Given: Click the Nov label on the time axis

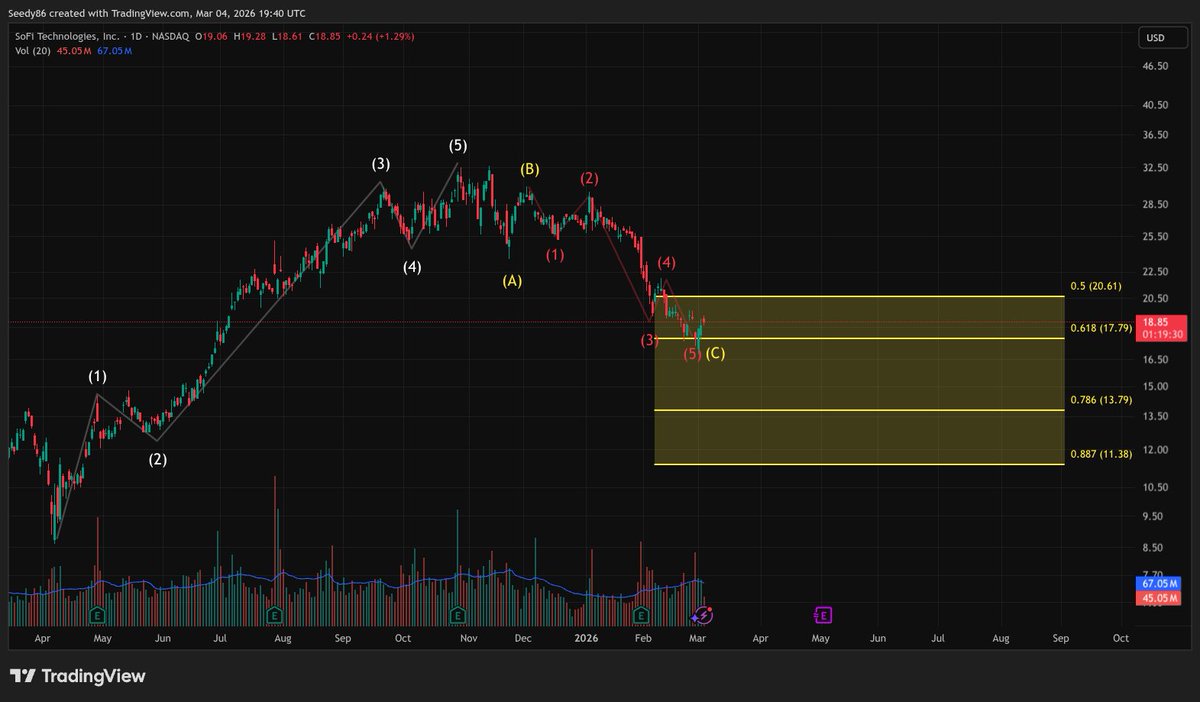Looking at the screenshot, I should coord(469,637).
